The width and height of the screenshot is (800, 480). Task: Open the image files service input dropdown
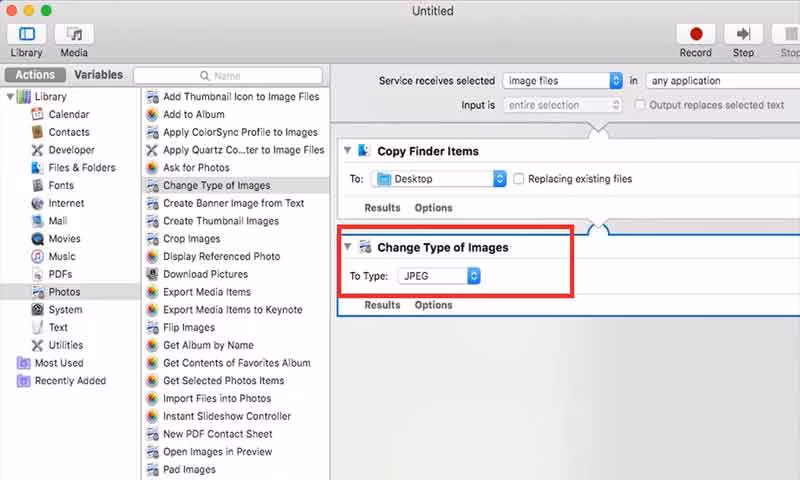pos(563,81)
